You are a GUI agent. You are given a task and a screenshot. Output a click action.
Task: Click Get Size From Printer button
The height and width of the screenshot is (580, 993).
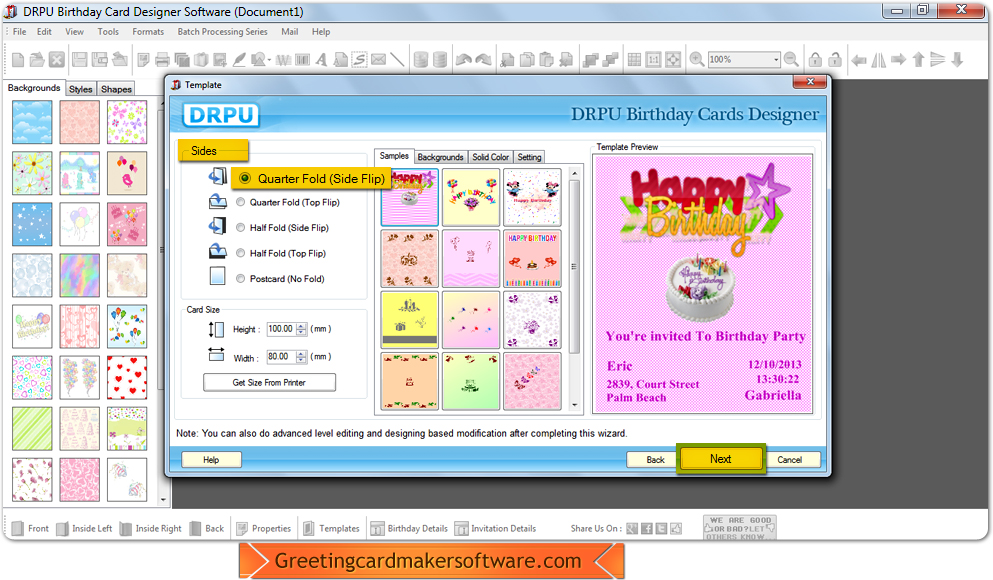coord(269,382)
